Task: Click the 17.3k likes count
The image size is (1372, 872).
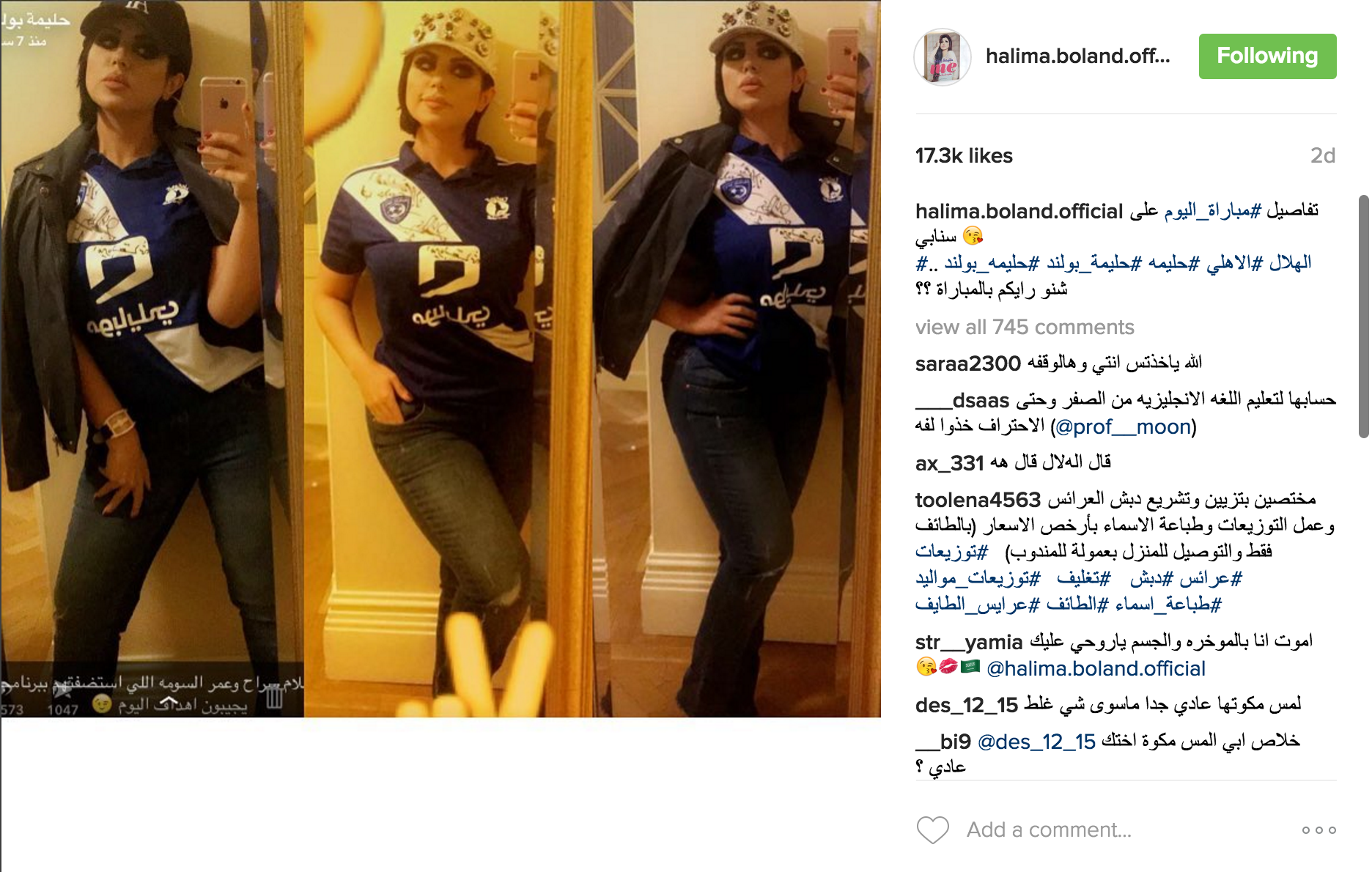Action: [964, 155]
